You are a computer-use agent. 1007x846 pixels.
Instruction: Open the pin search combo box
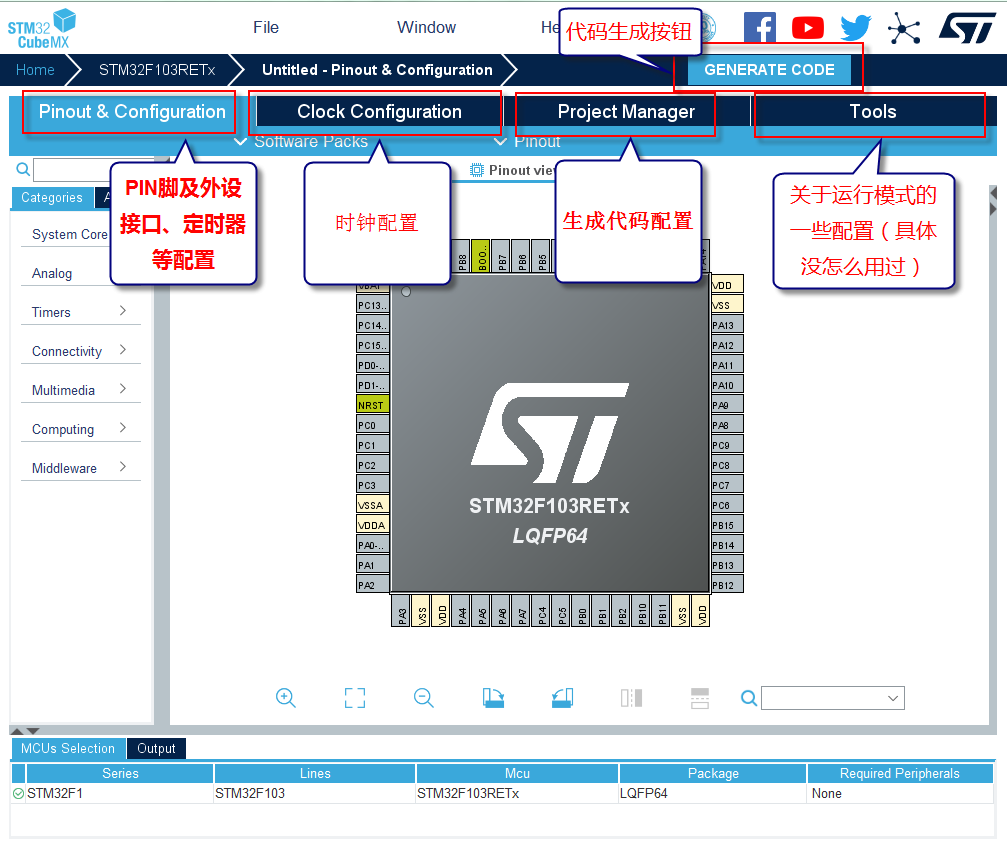[x=832, y=698]
